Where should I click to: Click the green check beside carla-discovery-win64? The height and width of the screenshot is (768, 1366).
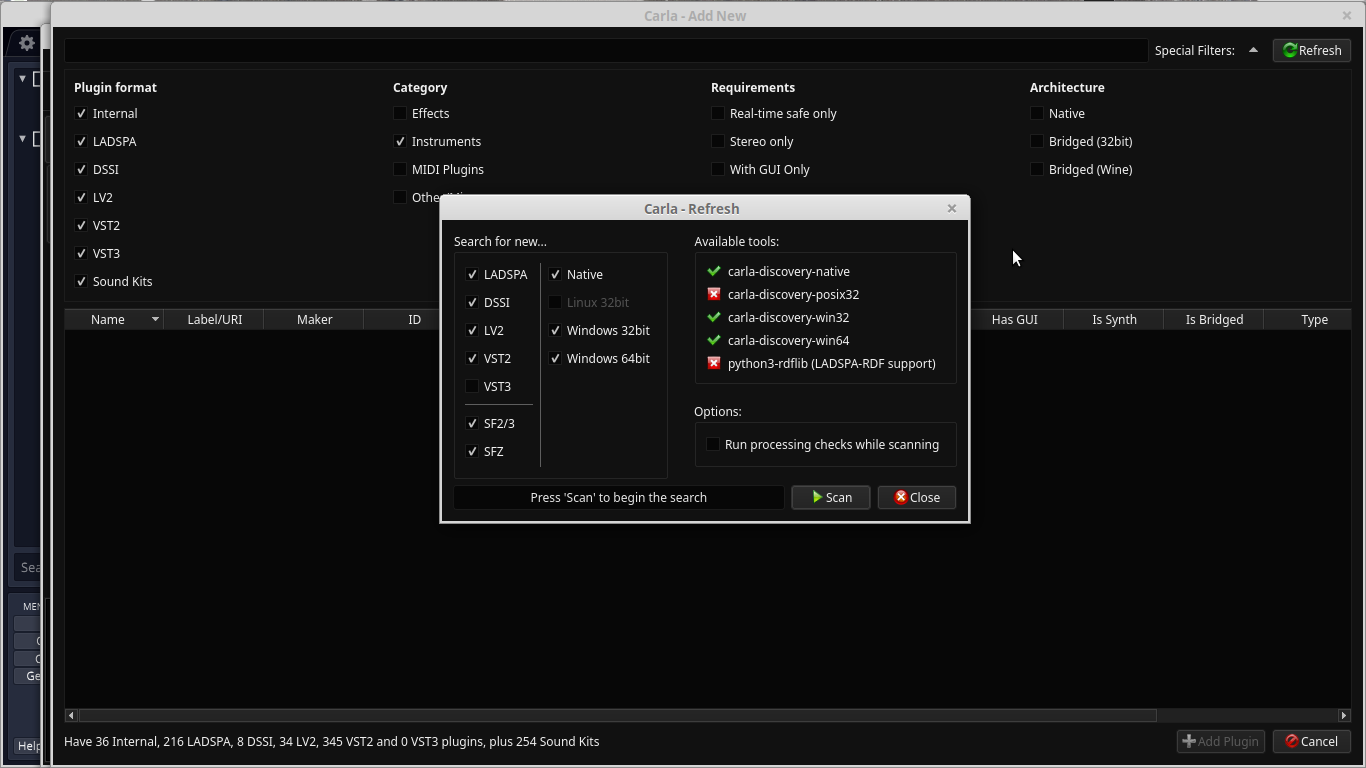(714, 340)
